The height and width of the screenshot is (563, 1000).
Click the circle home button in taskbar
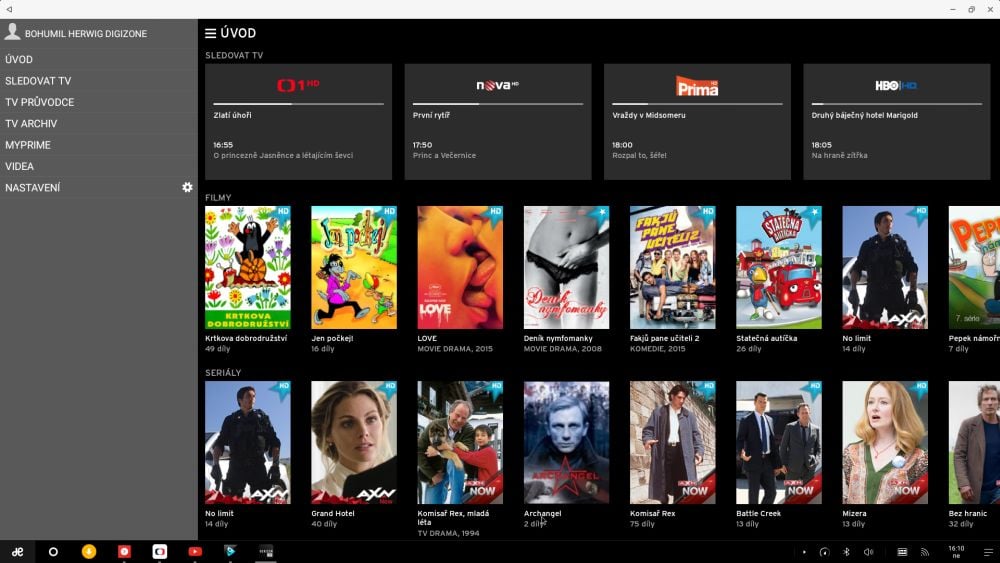click(x=53, y=552)
